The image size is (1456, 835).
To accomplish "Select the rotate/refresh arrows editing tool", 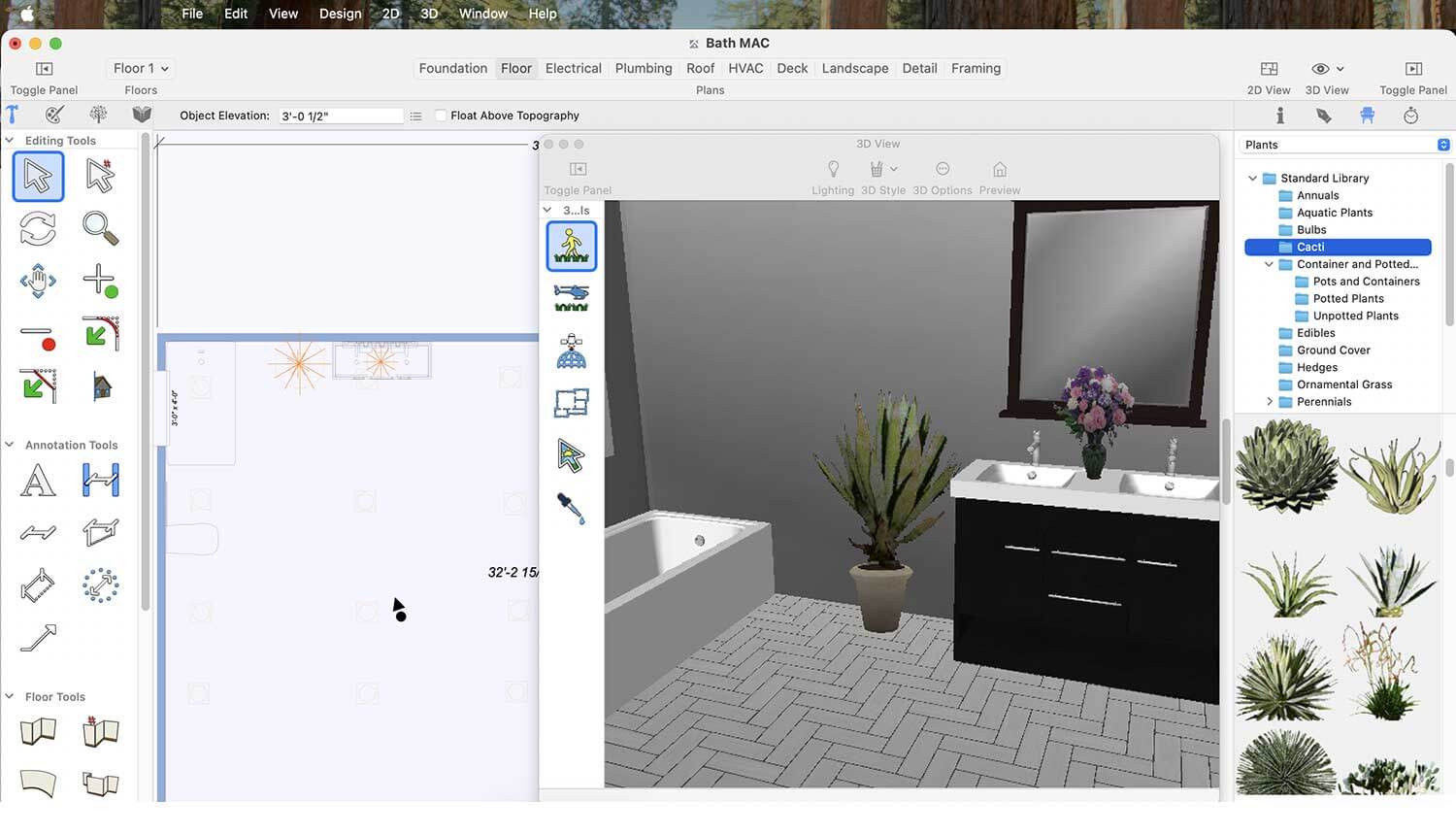I will point(38,228).
